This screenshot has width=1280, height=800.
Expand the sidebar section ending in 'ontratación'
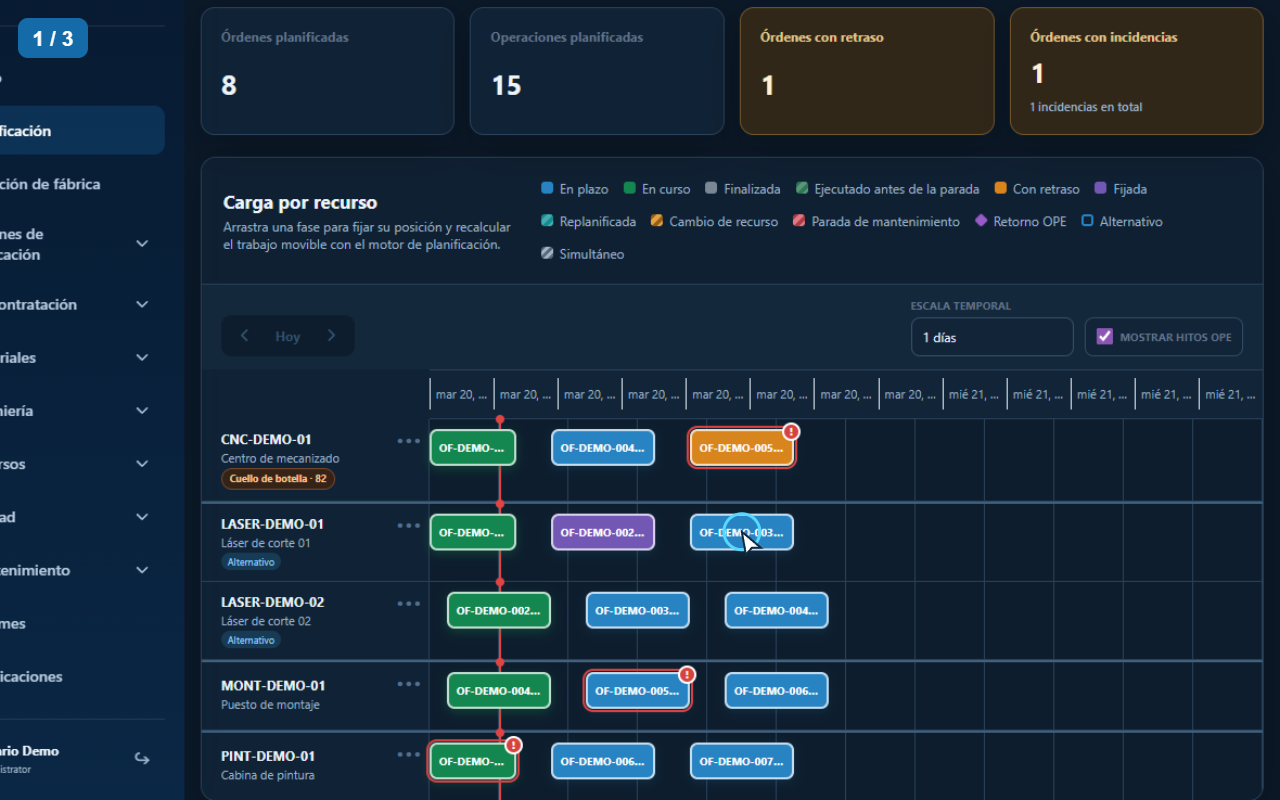pyautogui.click(x=142, y=305)
